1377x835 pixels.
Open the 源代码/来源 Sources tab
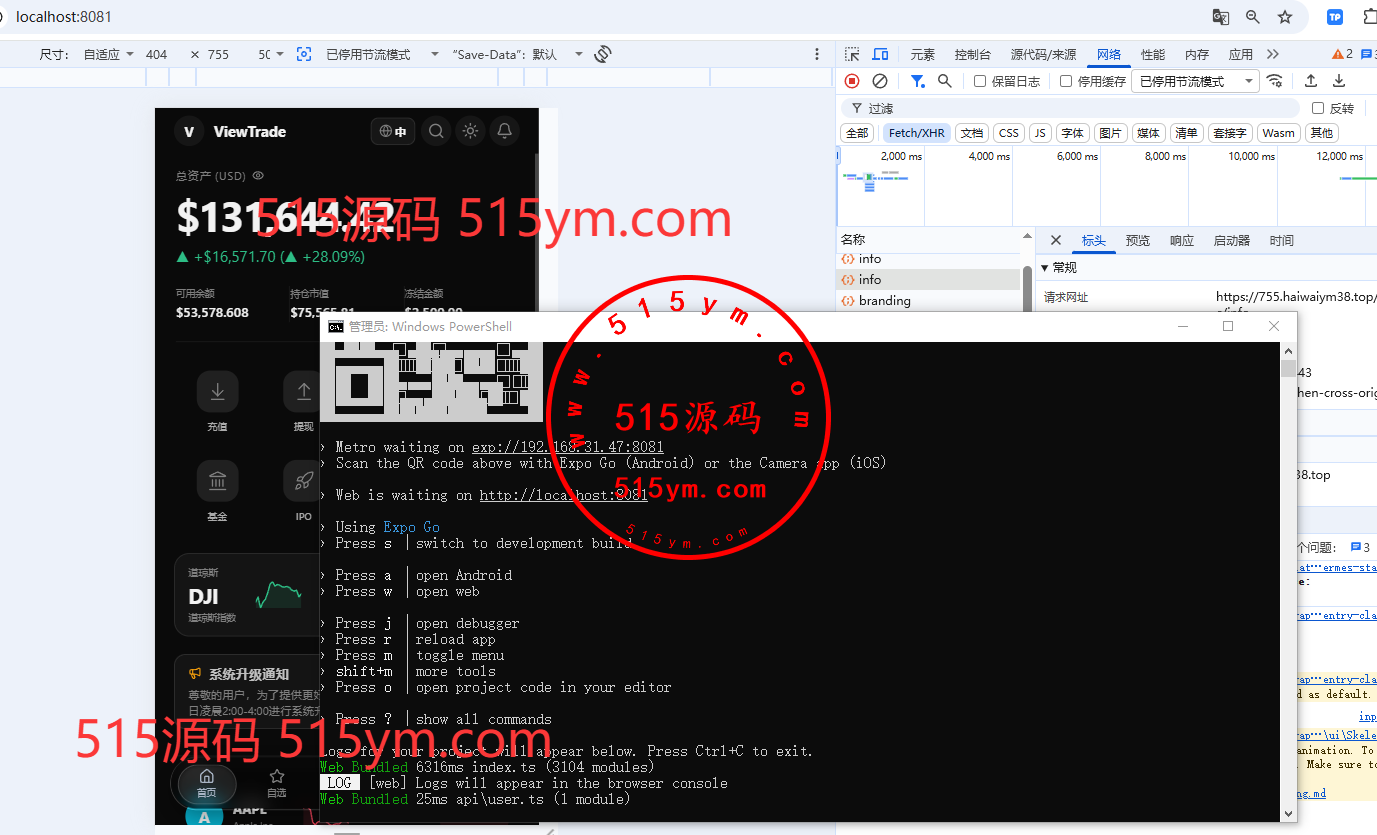point(1044,54)
